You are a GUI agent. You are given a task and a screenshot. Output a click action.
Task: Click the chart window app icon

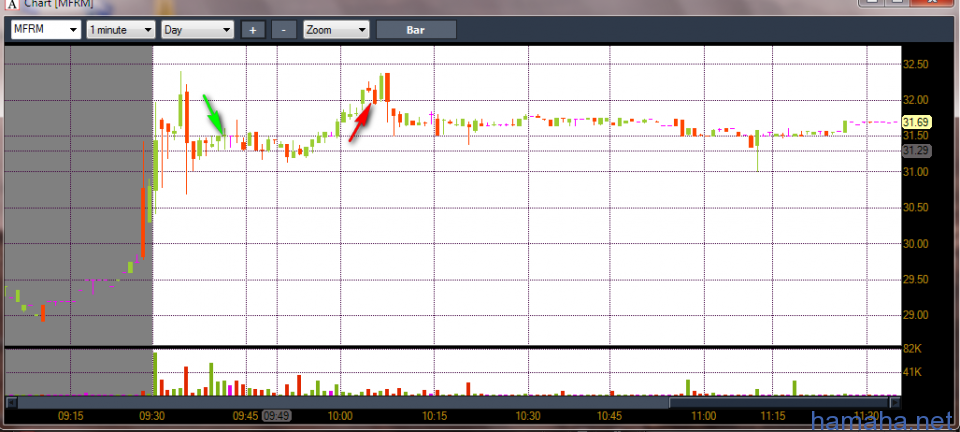click(12, 4)
